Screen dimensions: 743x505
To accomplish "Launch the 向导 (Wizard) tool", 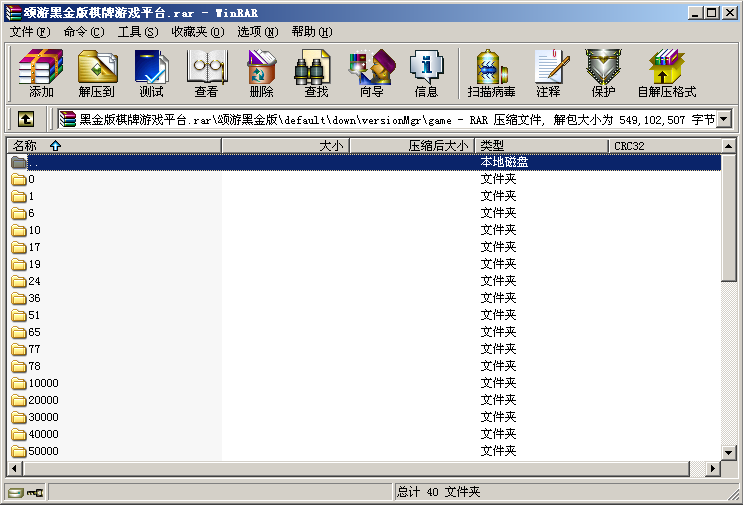I will tap(371, 74).
